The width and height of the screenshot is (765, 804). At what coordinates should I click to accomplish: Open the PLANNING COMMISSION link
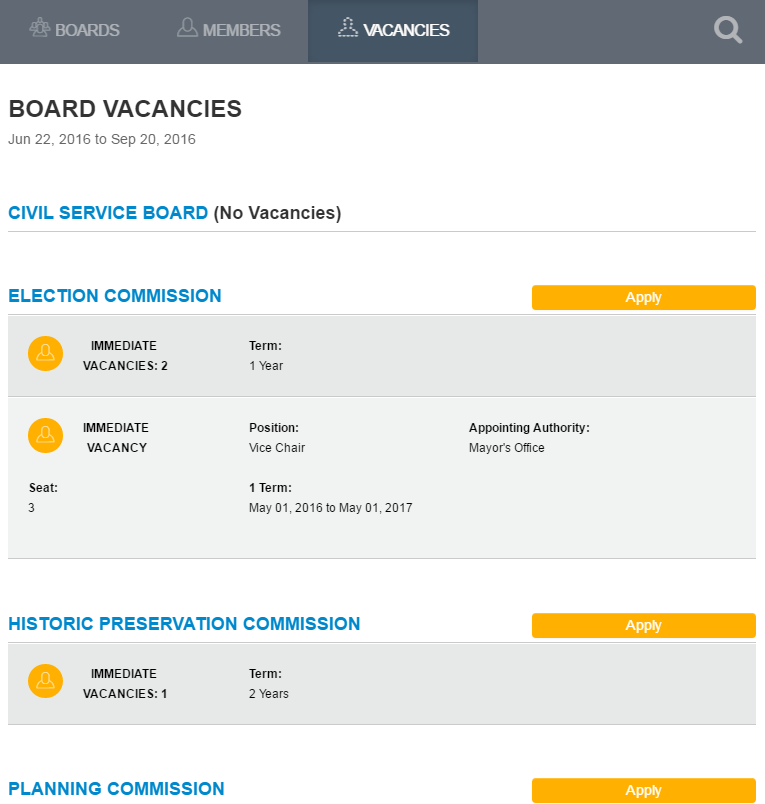(x=116, y=789)
